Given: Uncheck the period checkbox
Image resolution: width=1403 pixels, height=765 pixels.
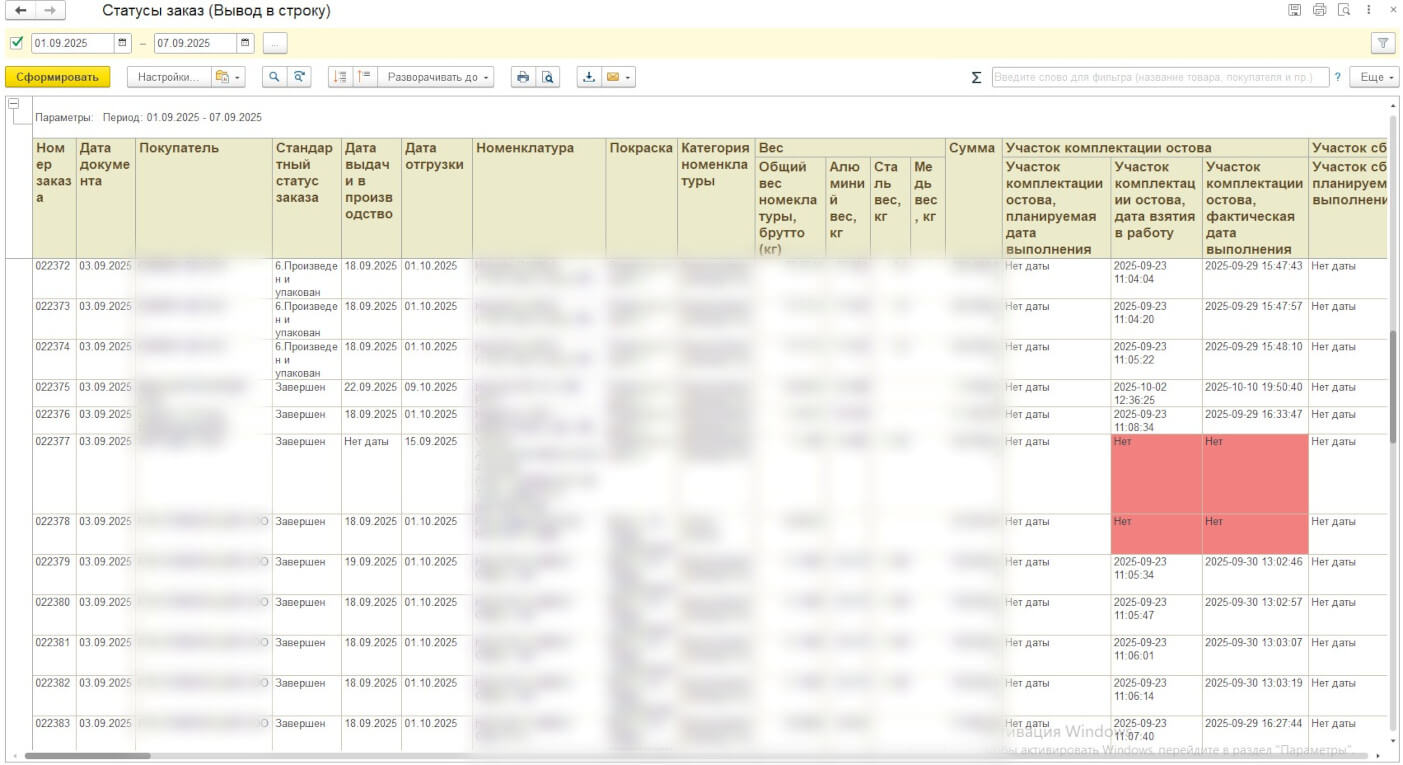Looking at the screenshot, I should [16, 43].
